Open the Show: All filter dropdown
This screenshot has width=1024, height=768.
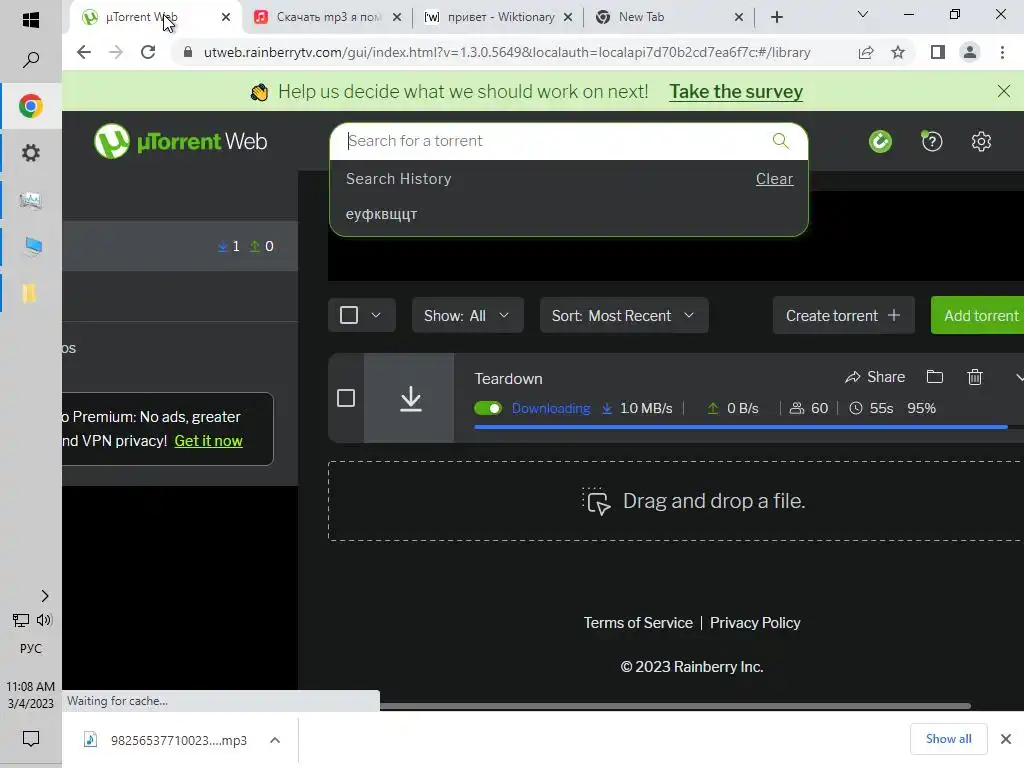click(x=467, y=315)
